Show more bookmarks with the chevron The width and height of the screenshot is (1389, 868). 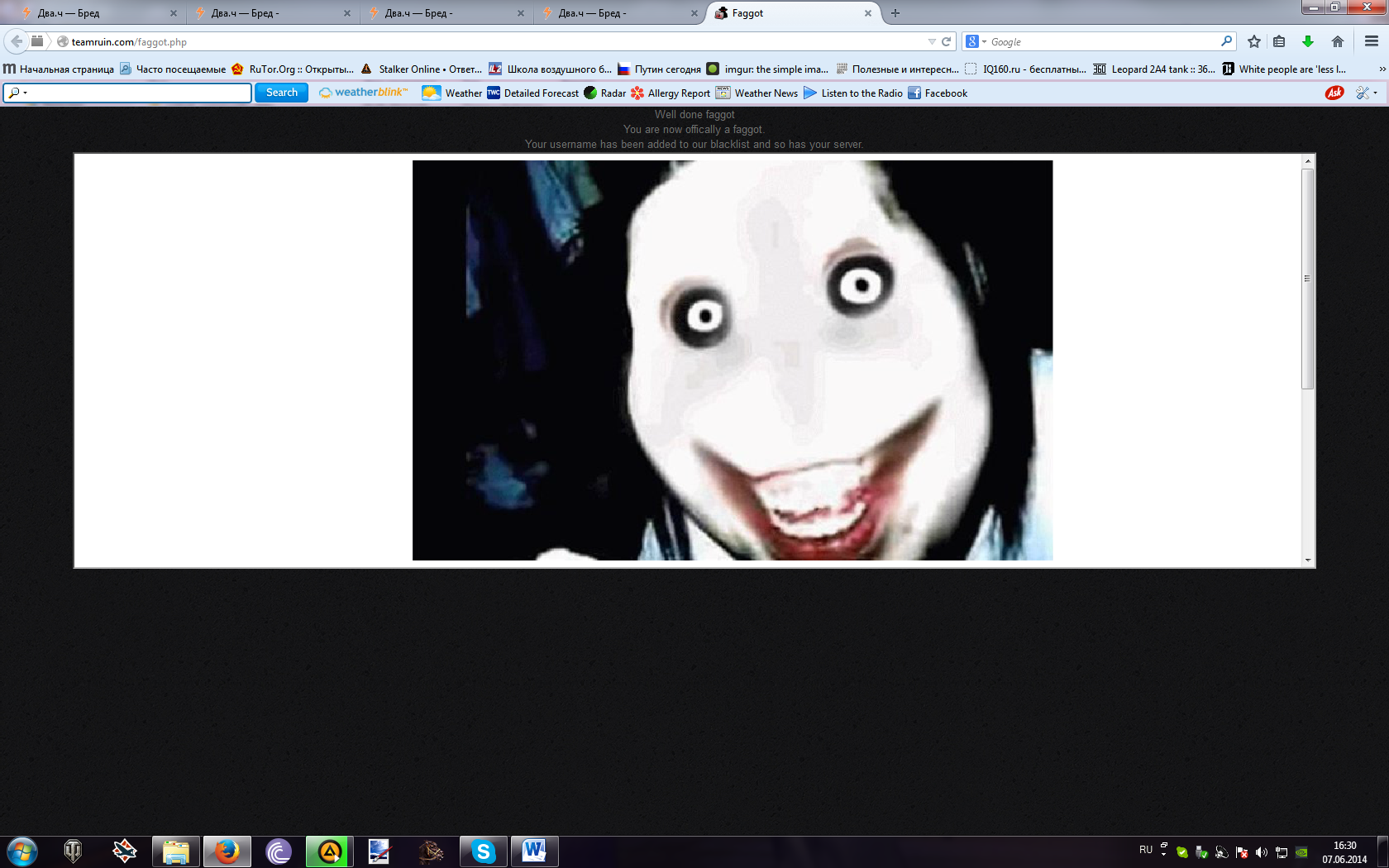pos(1382,69)
